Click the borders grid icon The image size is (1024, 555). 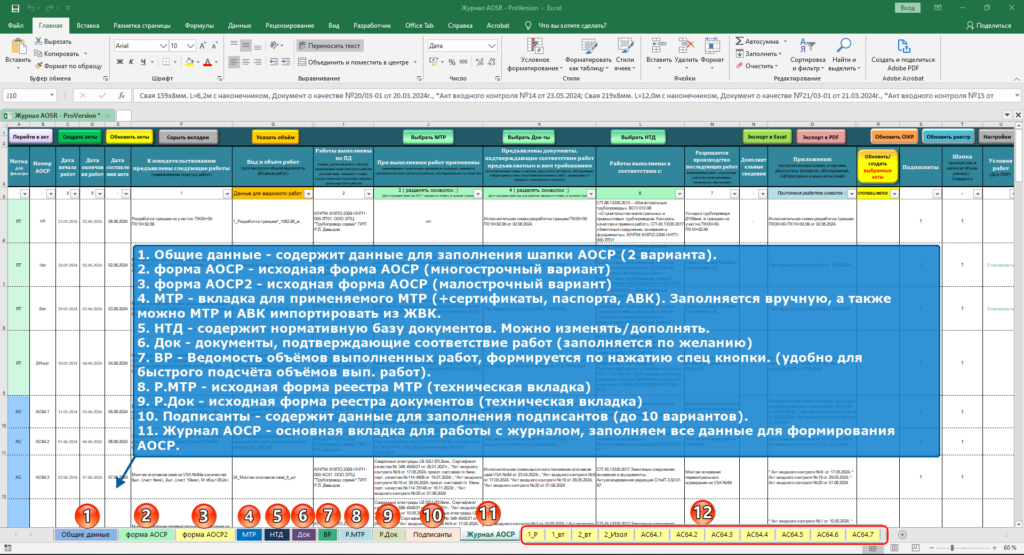pos(166,62)
